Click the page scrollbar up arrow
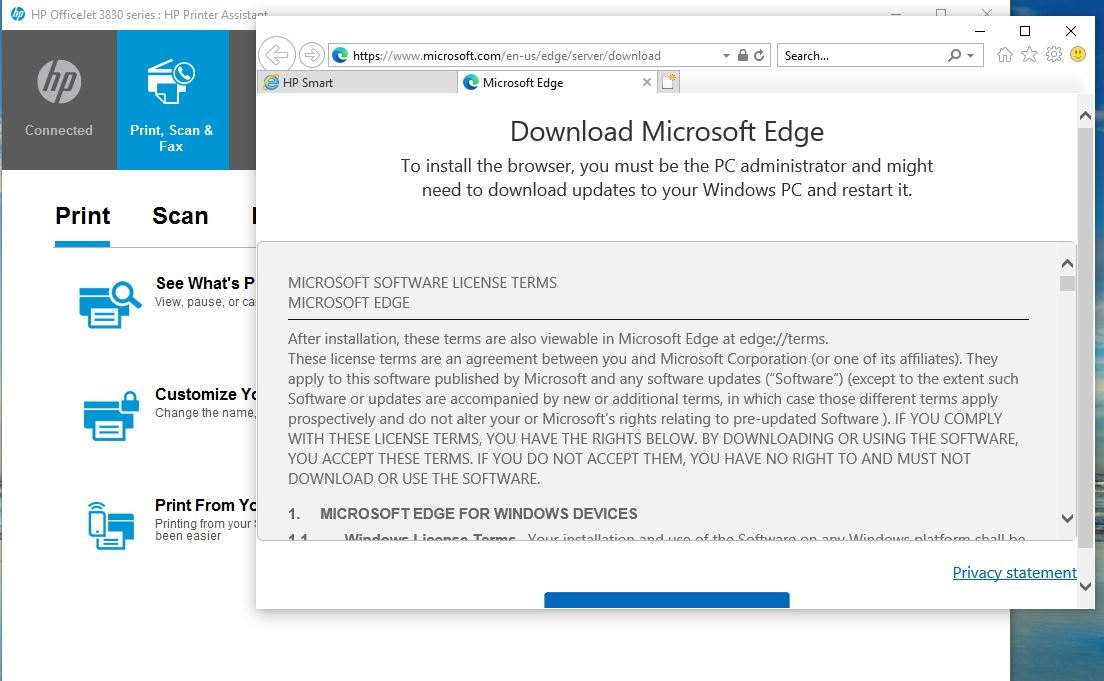The image size is (1104, 681). (x=1085, y=115)
